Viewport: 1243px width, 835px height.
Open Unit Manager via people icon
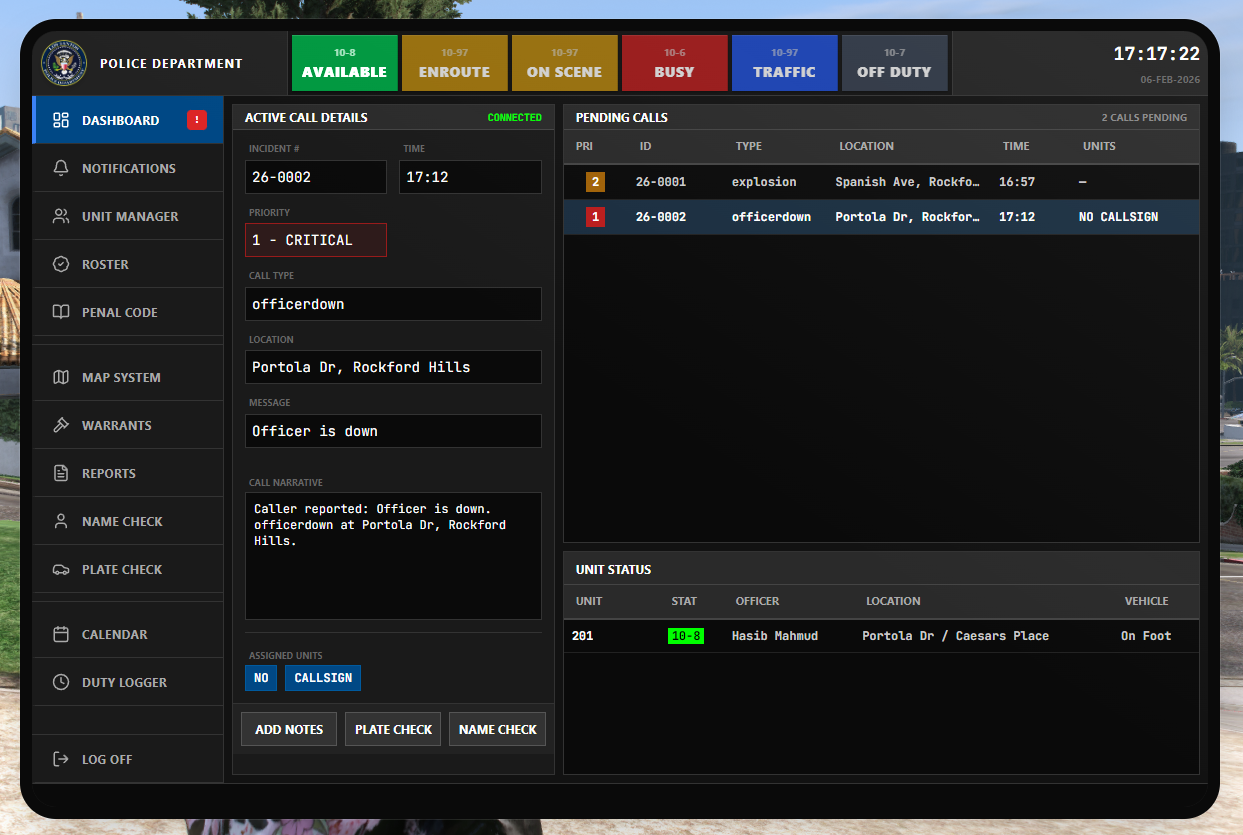pos(61,216)
